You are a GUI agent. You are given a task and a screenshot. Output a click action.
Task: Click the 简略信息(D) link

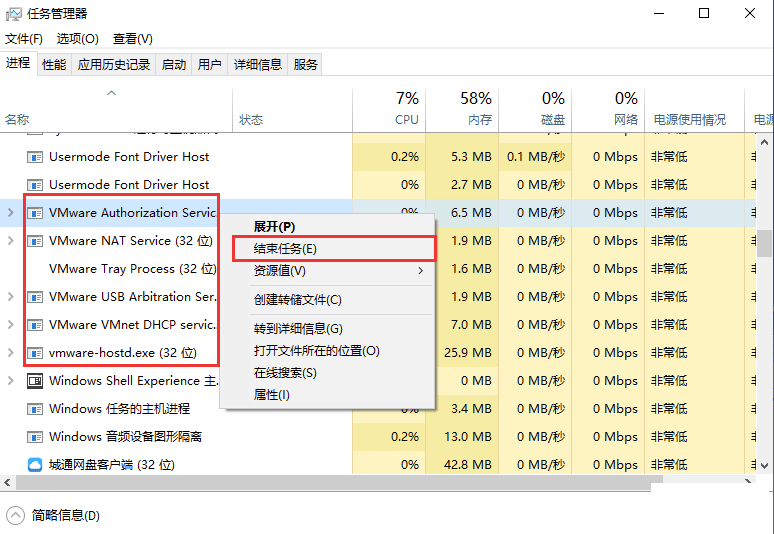66,516
